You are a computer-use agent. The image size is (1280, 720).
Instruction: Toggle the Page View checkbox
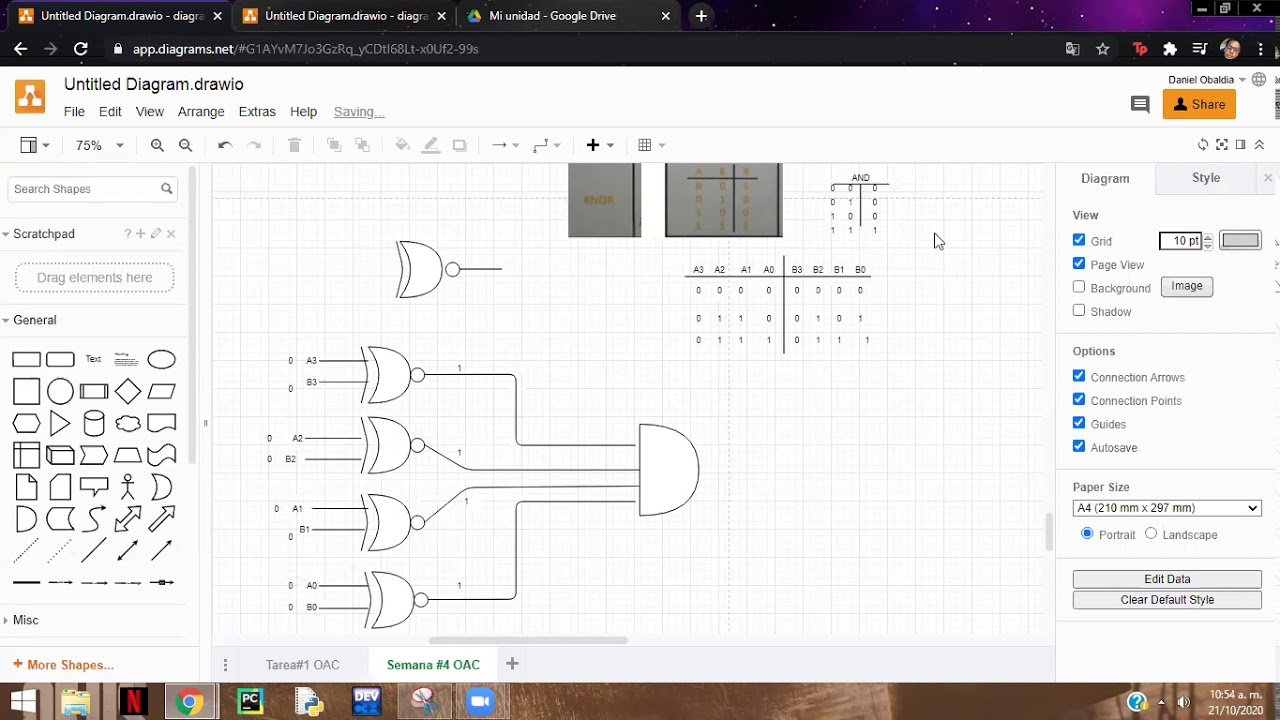tap(1079, 264)
